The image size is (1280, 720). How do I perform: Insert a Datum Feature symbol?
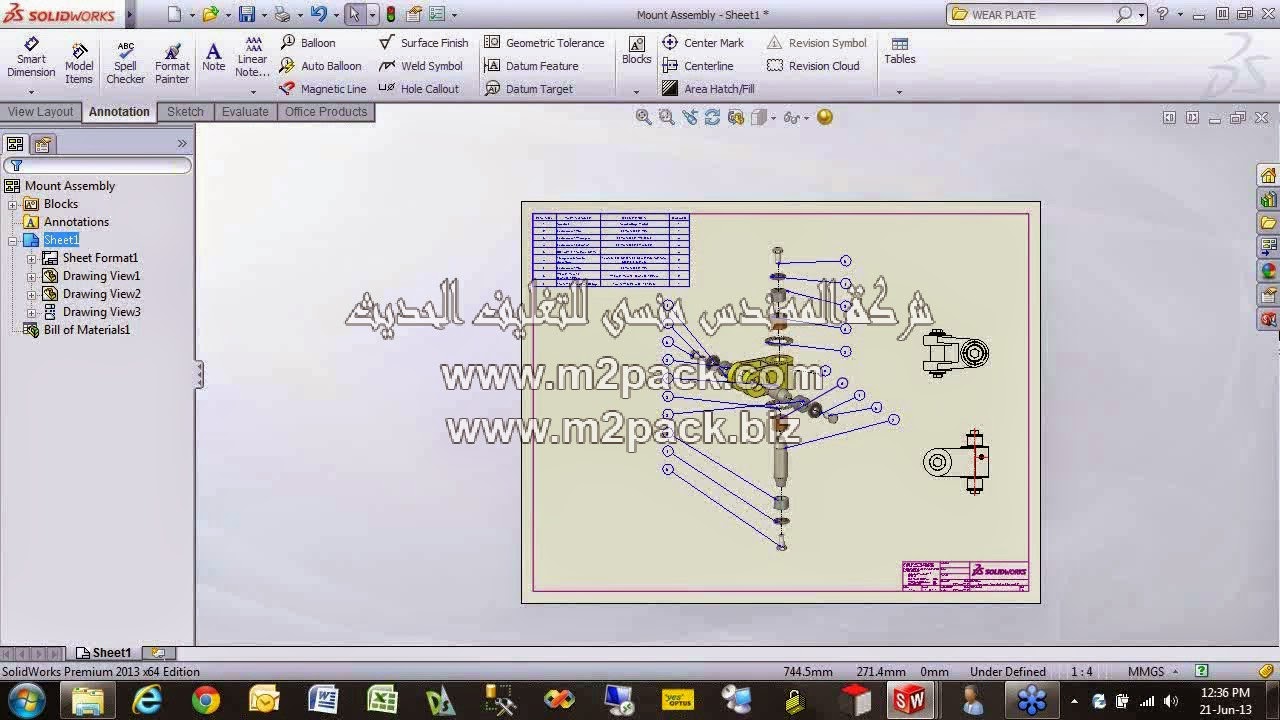(x=531, y=66)
